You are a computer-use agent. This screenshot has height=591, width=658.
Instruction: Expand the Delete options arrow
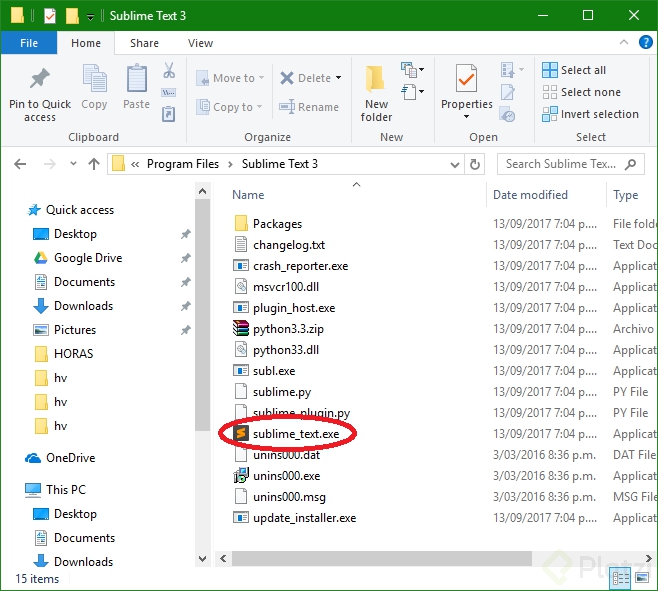338,78
